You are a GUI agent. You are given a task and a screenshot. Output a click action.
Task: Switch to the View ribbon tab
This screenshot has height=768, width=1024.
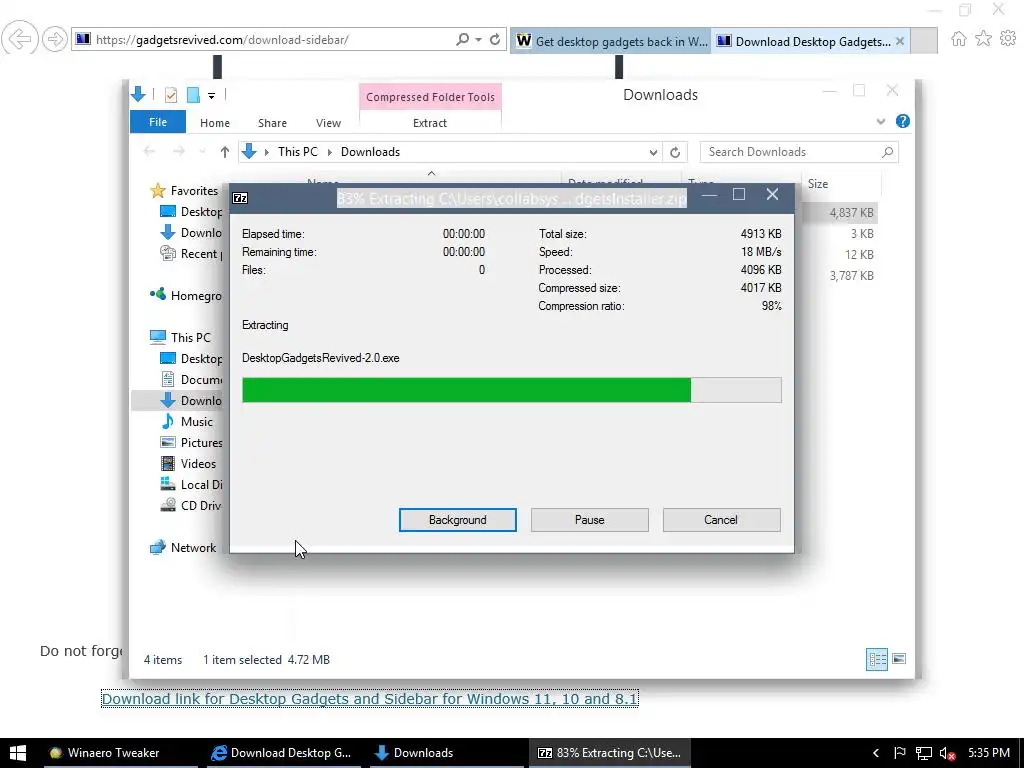point(328,123)
